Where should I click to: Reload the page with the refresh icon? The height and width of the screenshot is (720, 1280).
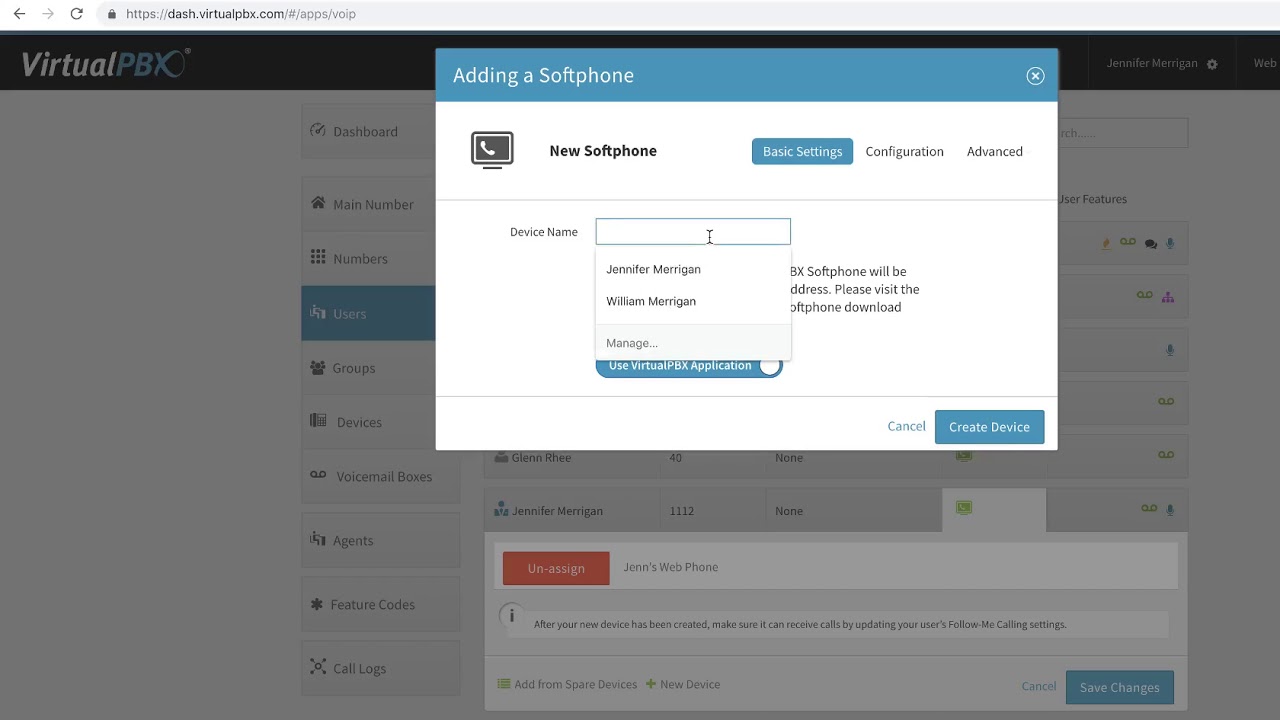point(76,14)
